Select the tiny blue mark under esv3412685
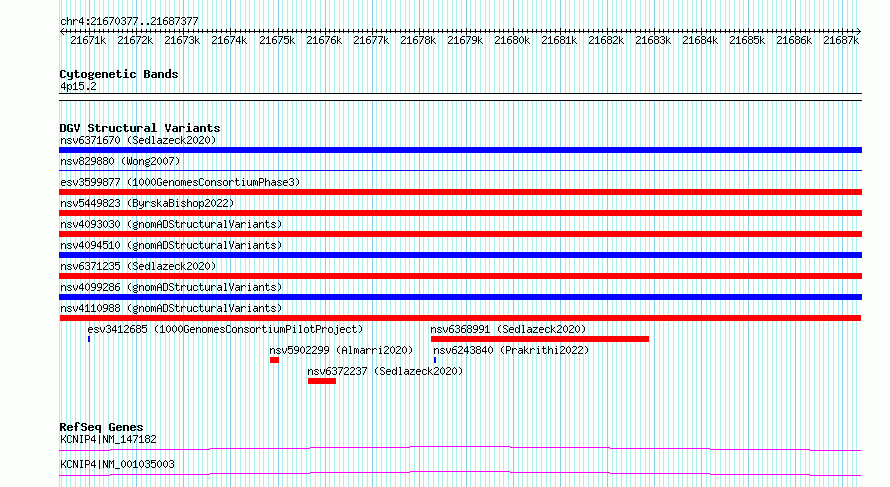This screenshot has height=487, width=890. (89, 339)
